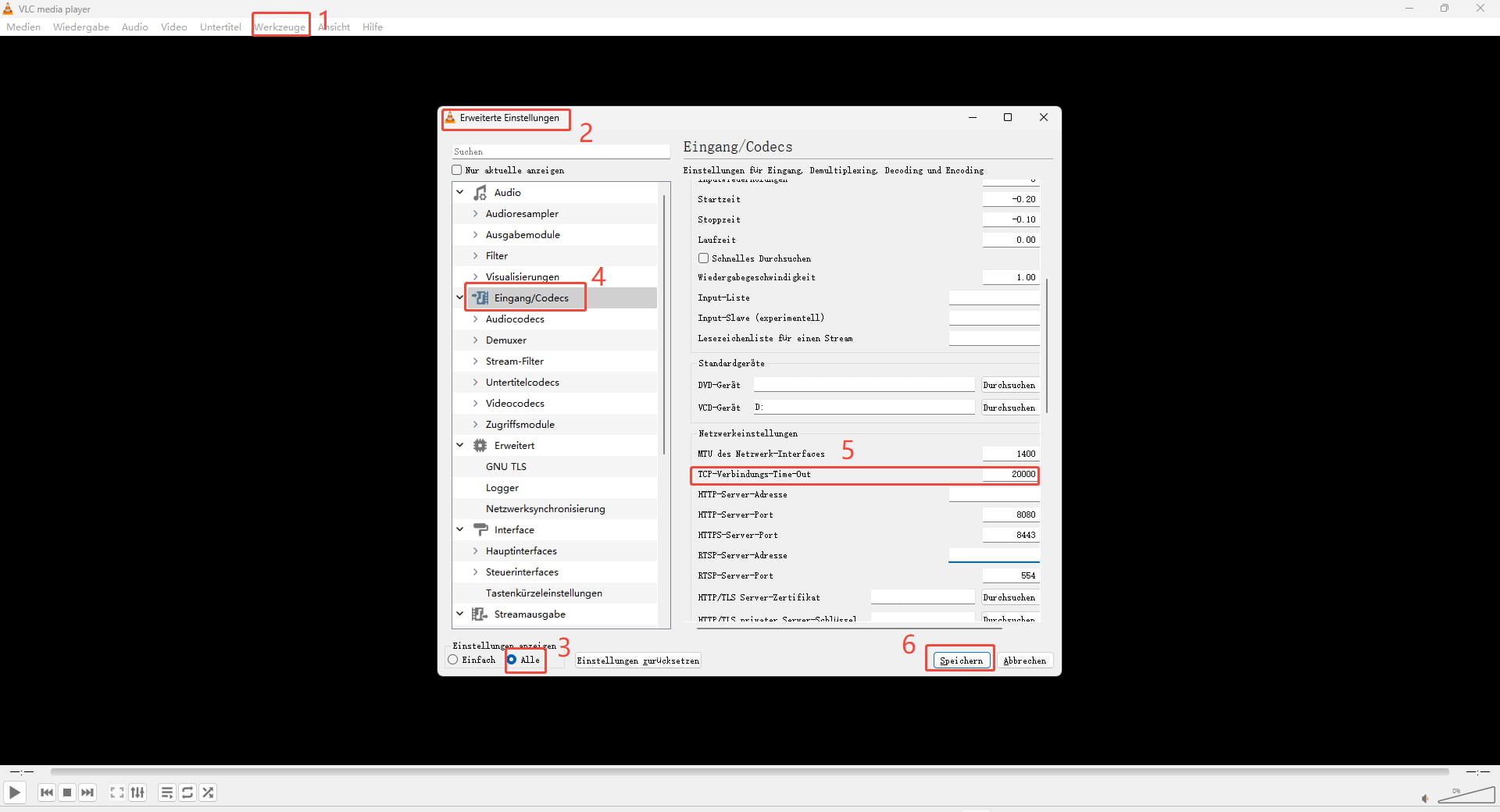
Task: Click Durchsuchen for HTTP/TLS Server-Zertifikat
Action: tap(1009, 597)
